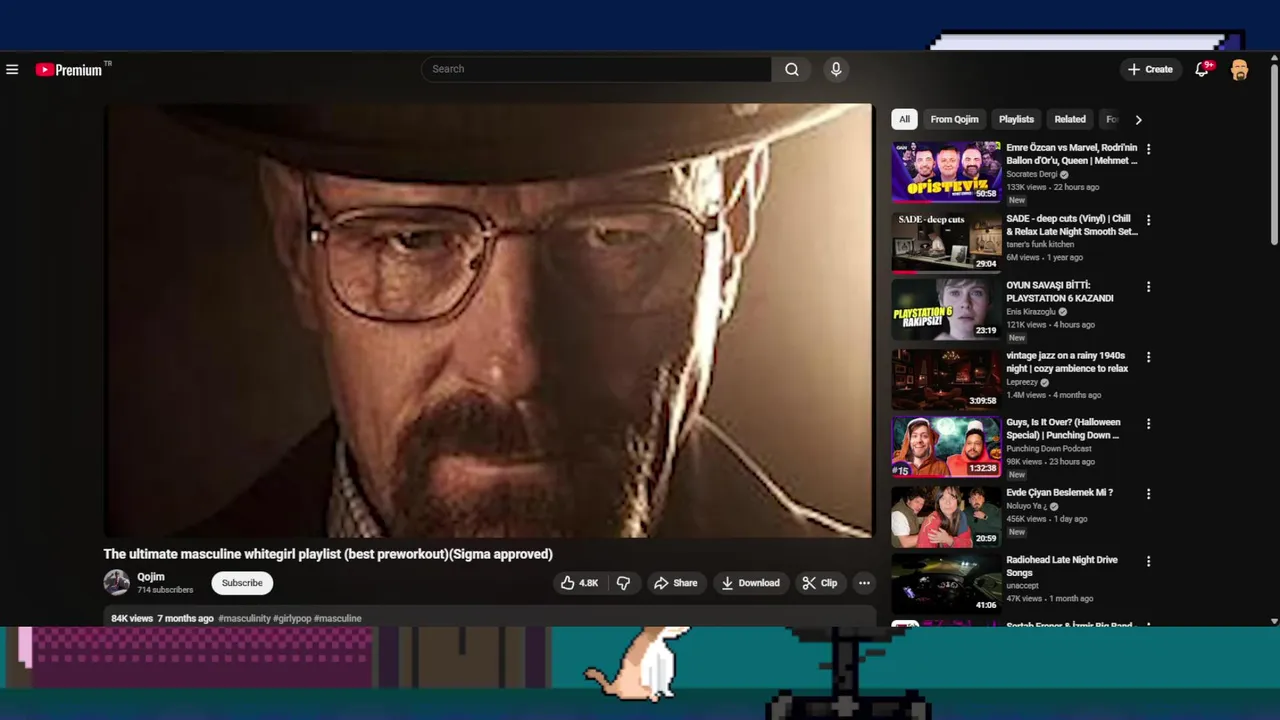Open Punching Down Podcast thumbnail
1280x720 pixels.
click(946, 446)
